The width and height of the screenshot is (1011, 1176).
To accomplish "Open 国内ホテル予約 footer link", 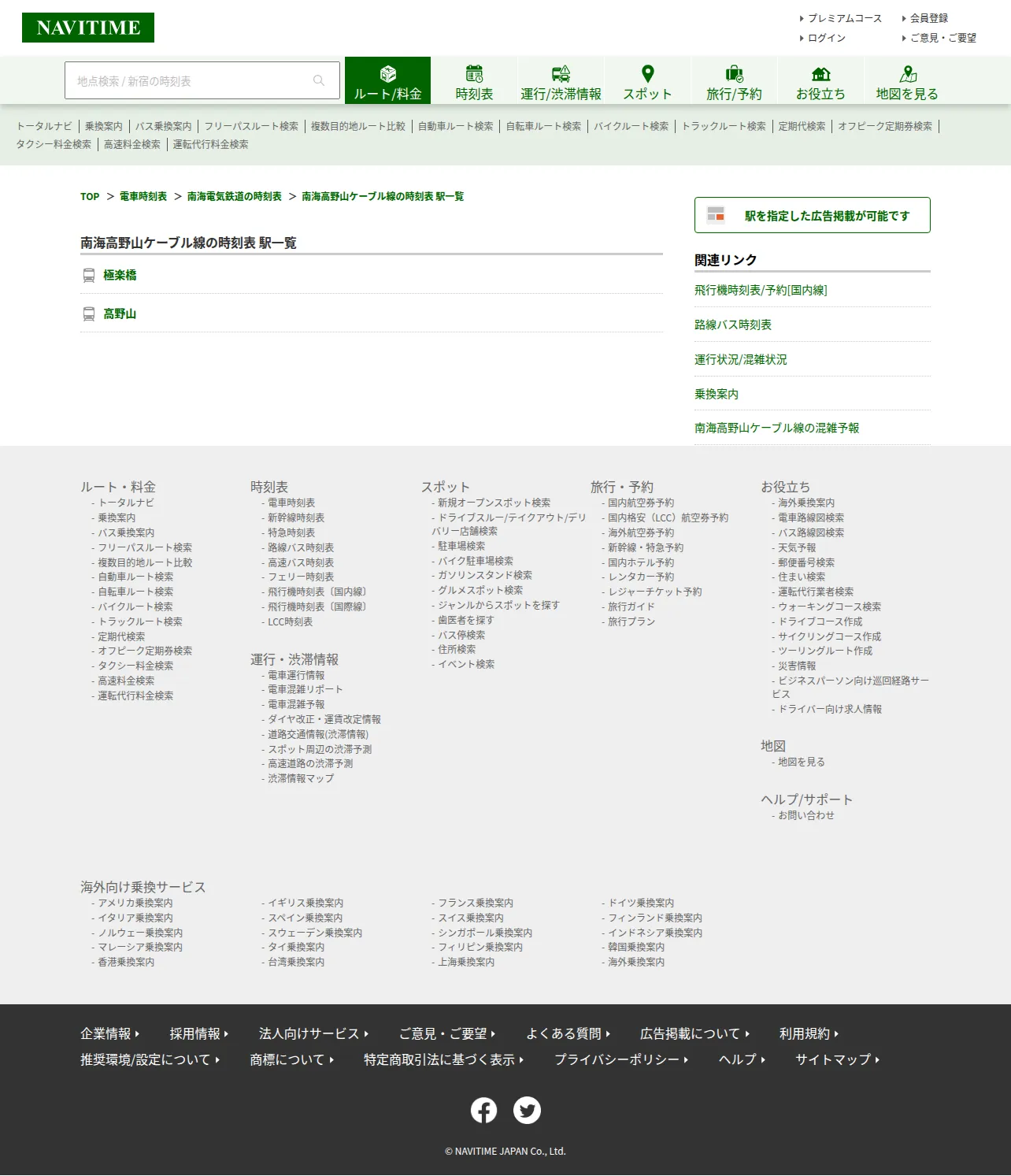I will [641, 563].
